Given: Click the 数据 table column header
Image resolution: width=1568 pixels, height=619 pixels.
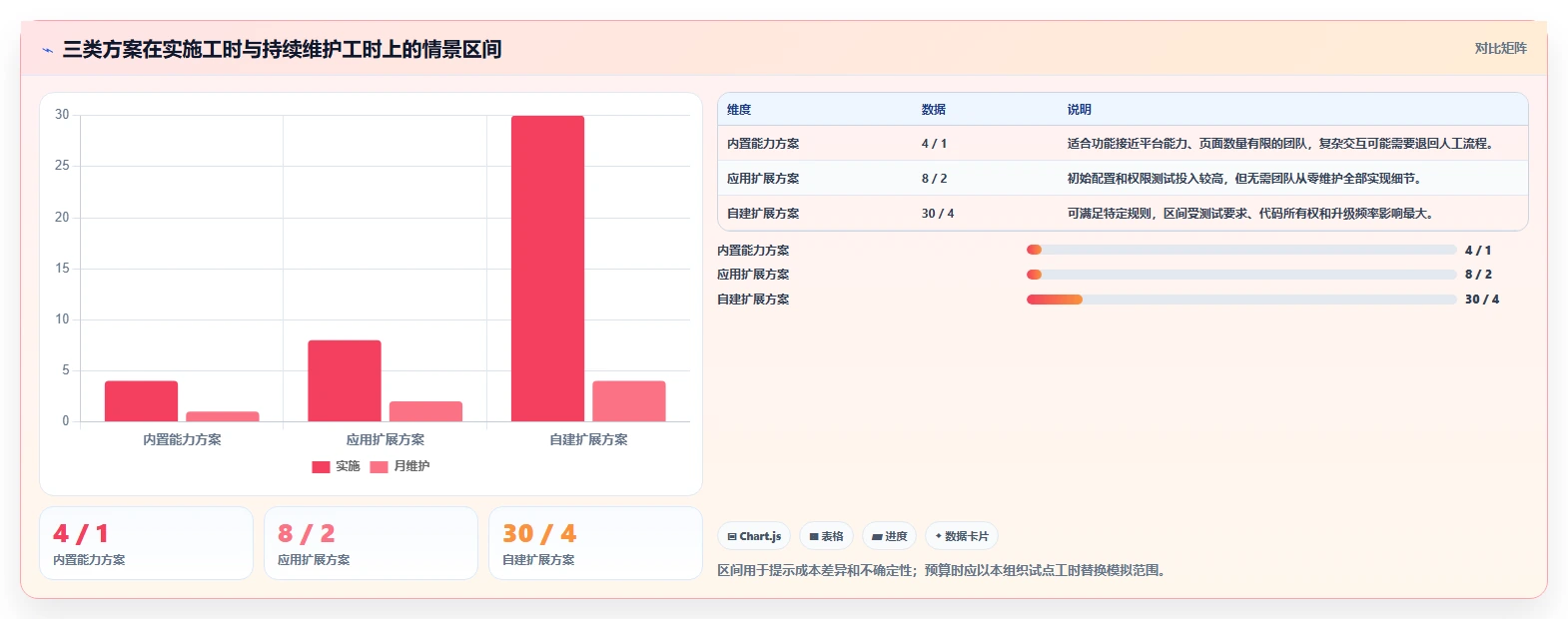Looking at the screenshot, I should coord(934,110).
